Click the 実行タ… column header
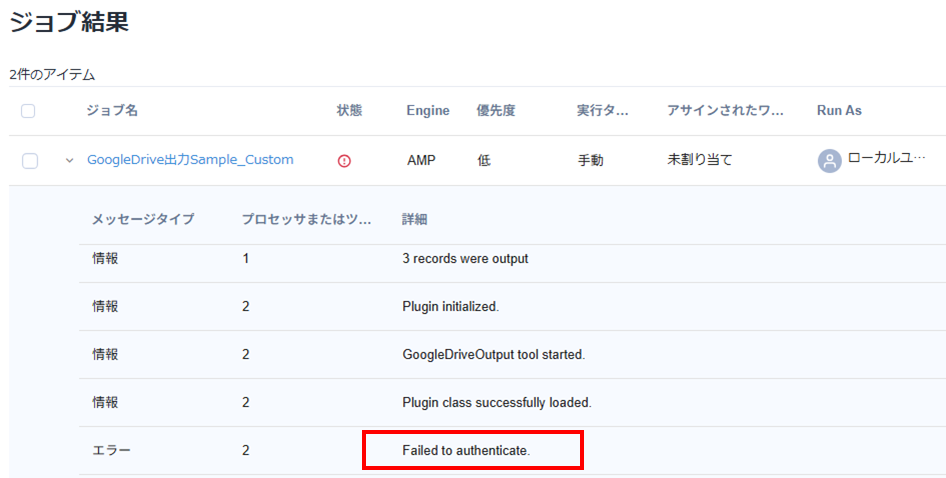 [603, 111]
